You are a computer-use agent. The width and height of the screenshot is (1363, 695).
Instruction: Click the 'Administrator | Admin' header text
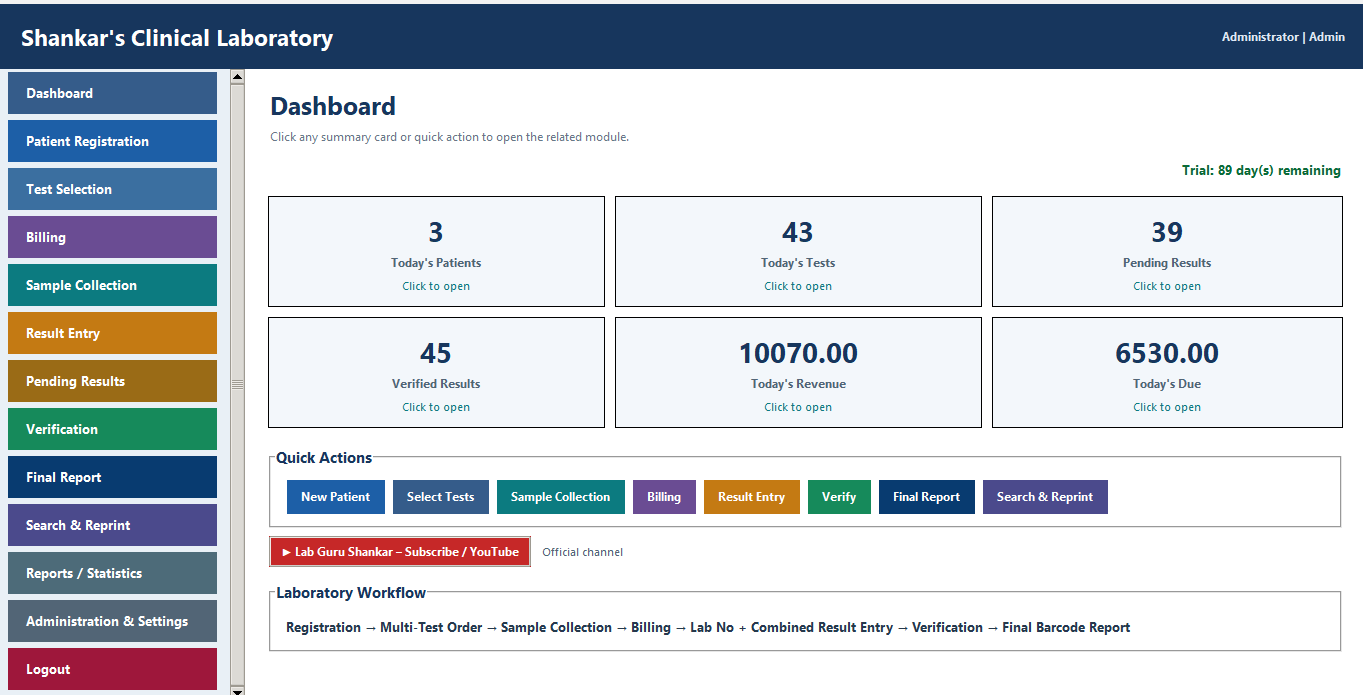tap(1283, 37)
